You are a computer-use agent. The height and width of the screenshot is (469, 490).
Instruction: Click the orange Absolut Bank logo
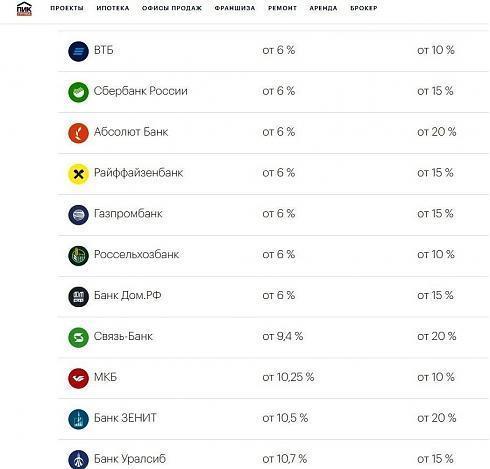point(78,133)
